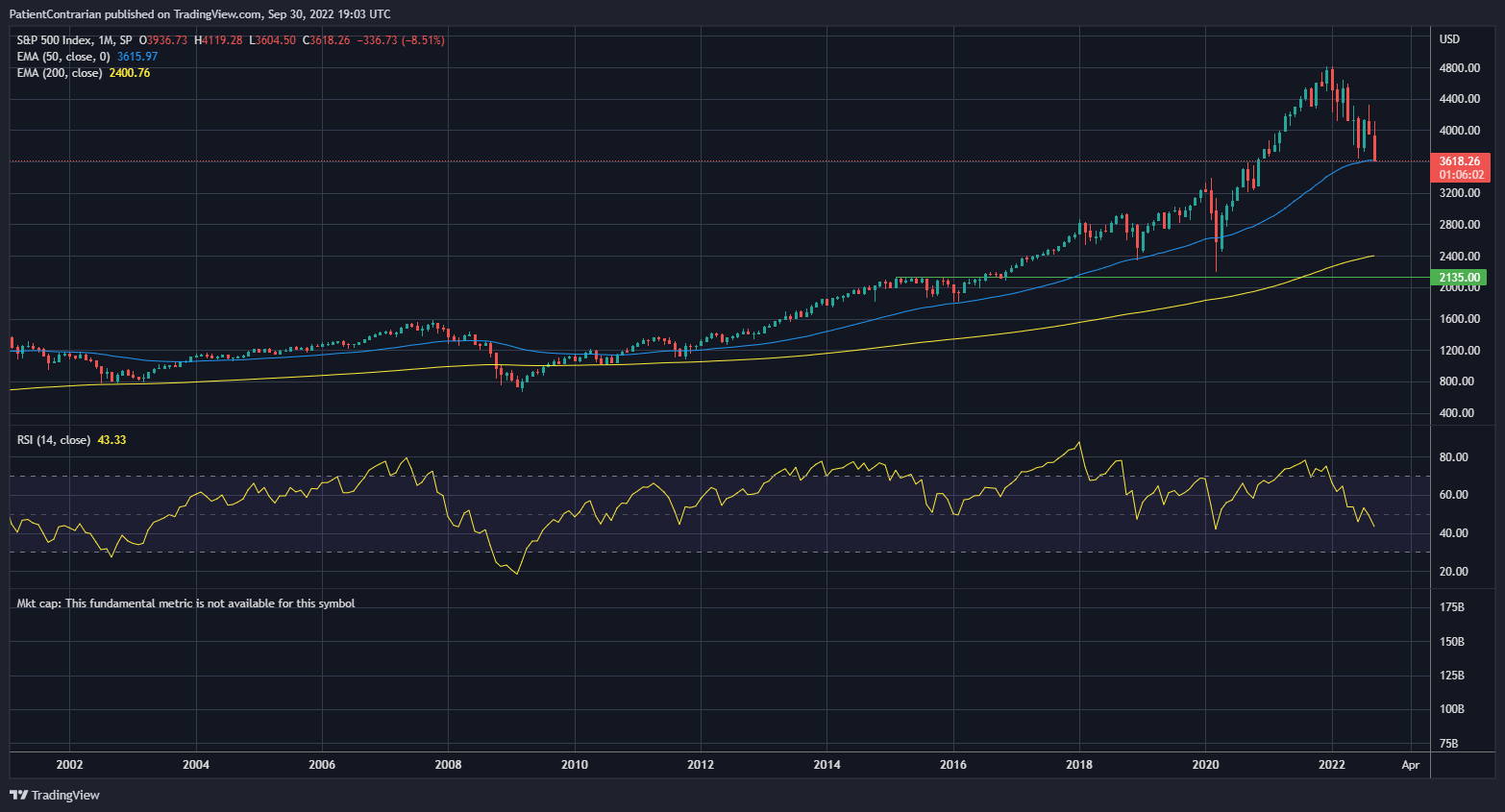Click 4800.00 on the price axis
Viewport: 1505px width, 812px height.
[x=1459, y=68]
